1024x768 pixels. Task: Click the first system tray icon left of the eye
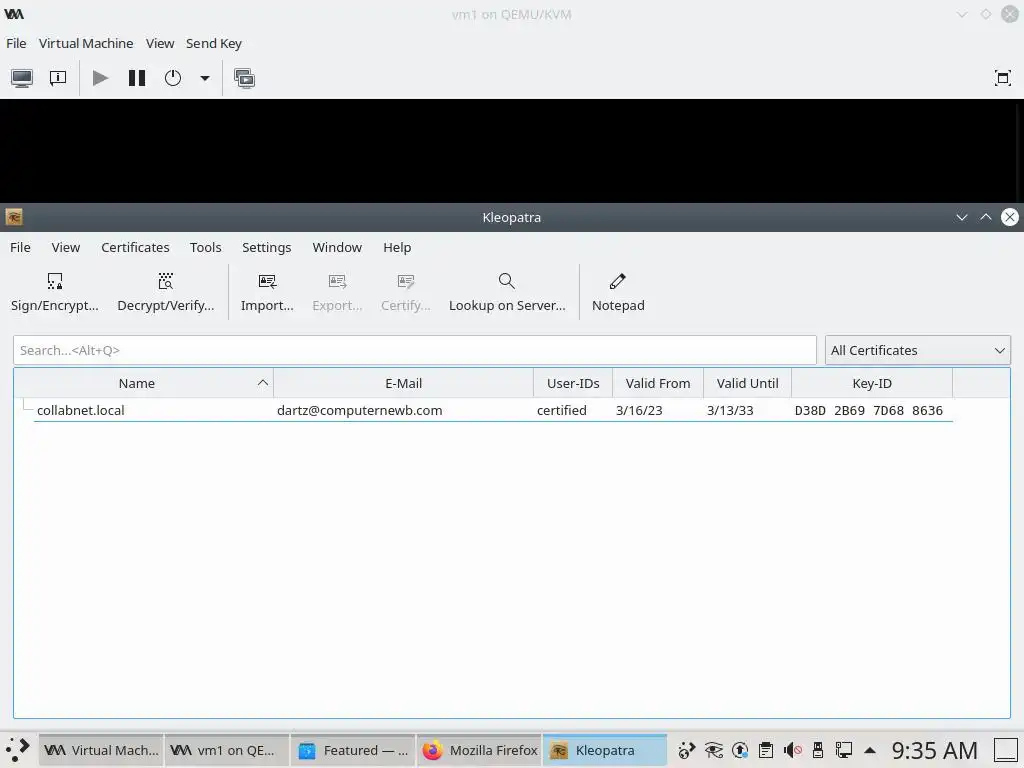coord(687,750)
